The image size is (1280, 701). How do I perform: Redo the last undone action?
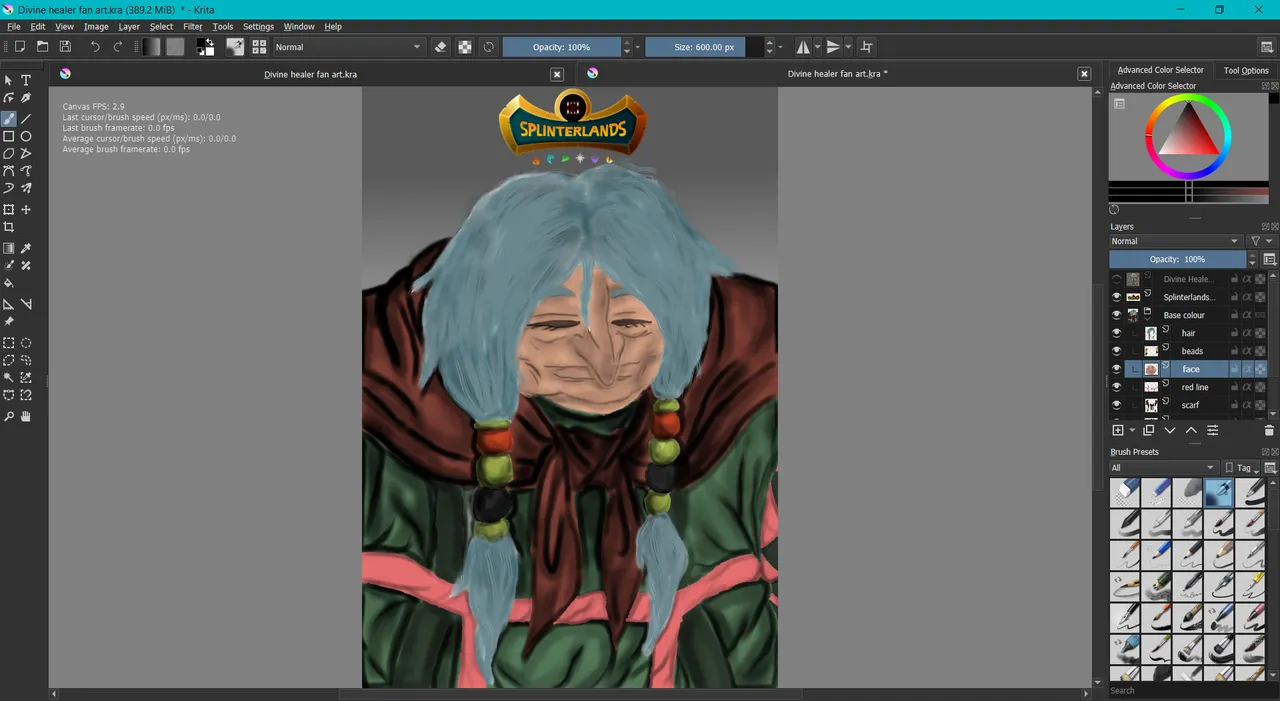(x=118, y=47)
